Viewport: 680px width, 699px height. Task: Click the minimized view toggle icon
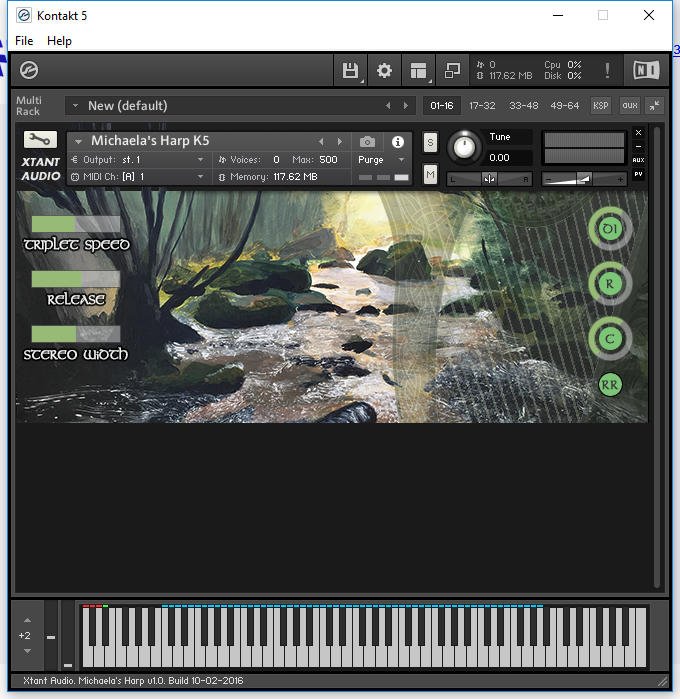pyautogui.click(x=453, y=70)
